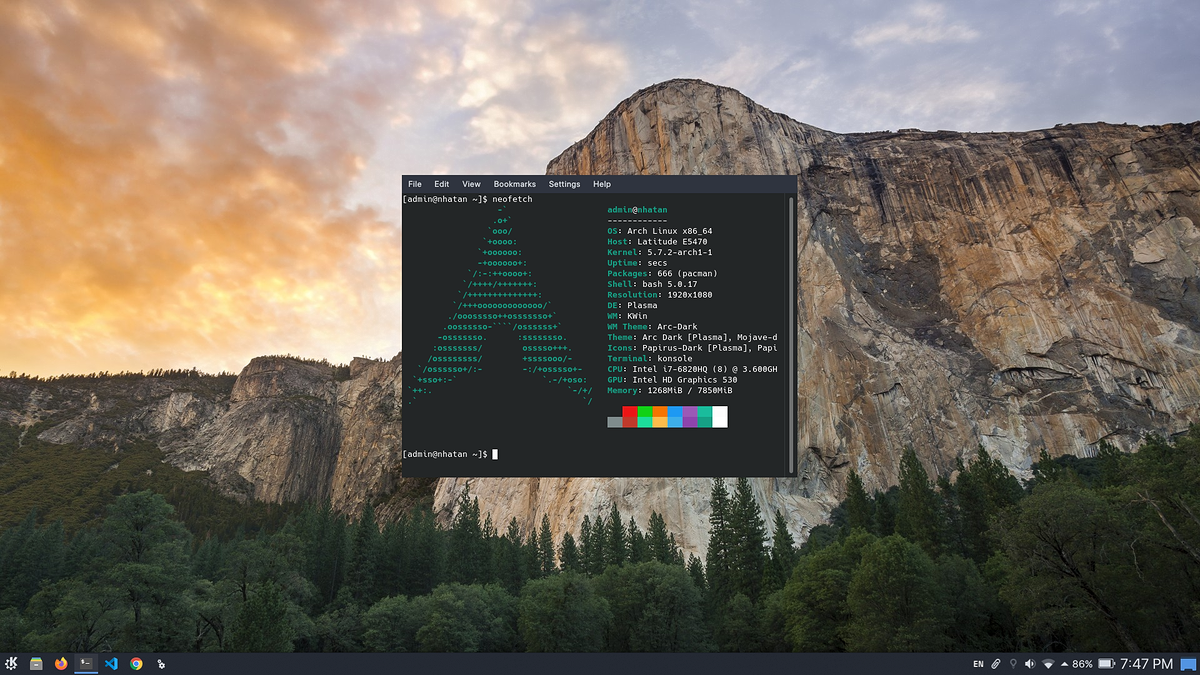Open the 7:47 PM clock calendar
Screen dimensions: 1200x675
click(x=1147, y=664)
